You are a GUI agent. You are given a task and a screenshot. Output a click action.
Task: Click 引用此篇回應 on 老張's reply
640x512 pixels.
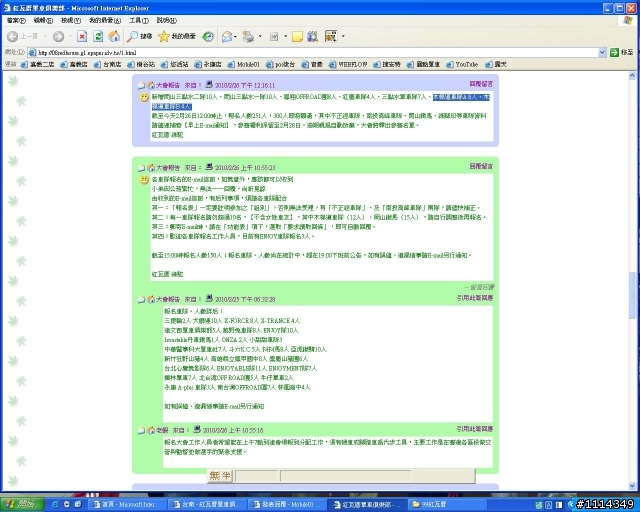(475, 429)
